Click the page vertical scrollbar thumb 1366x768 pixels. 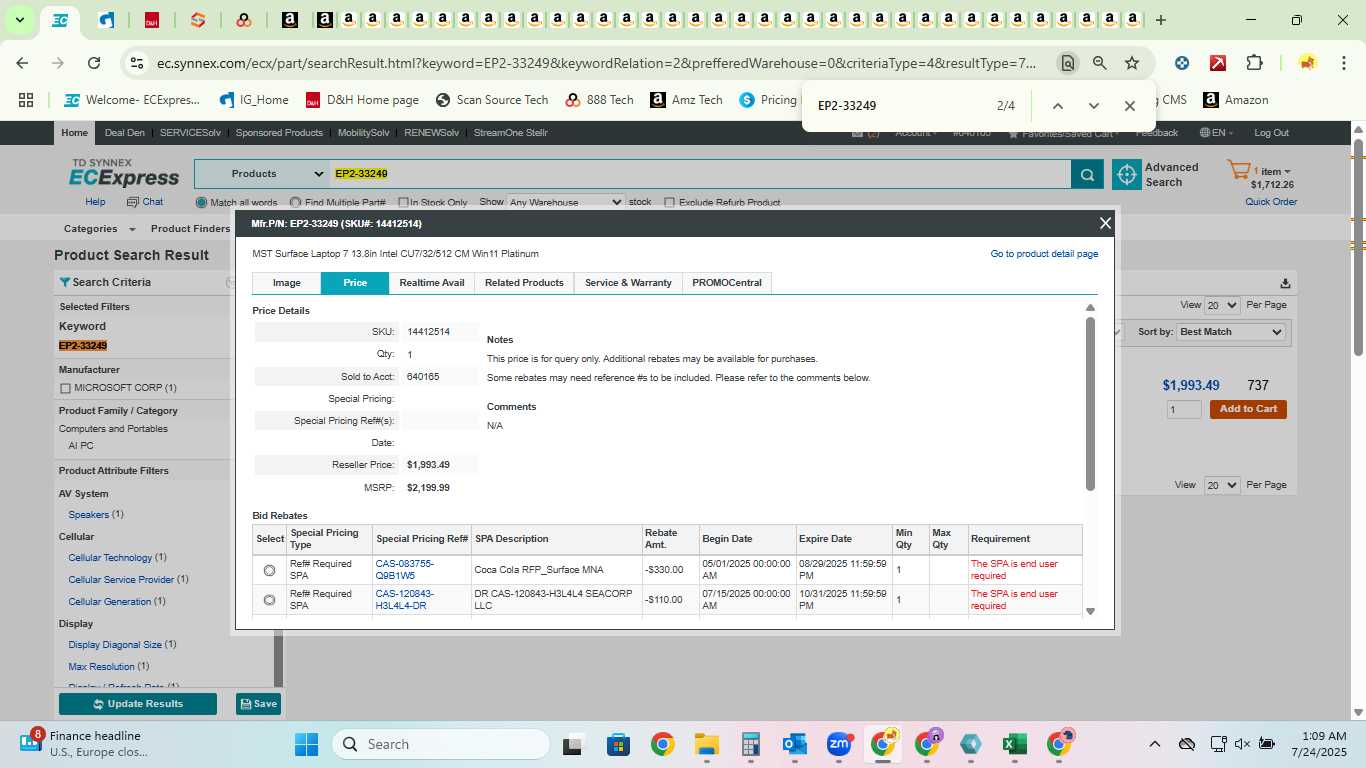(x=1358, y=245)
